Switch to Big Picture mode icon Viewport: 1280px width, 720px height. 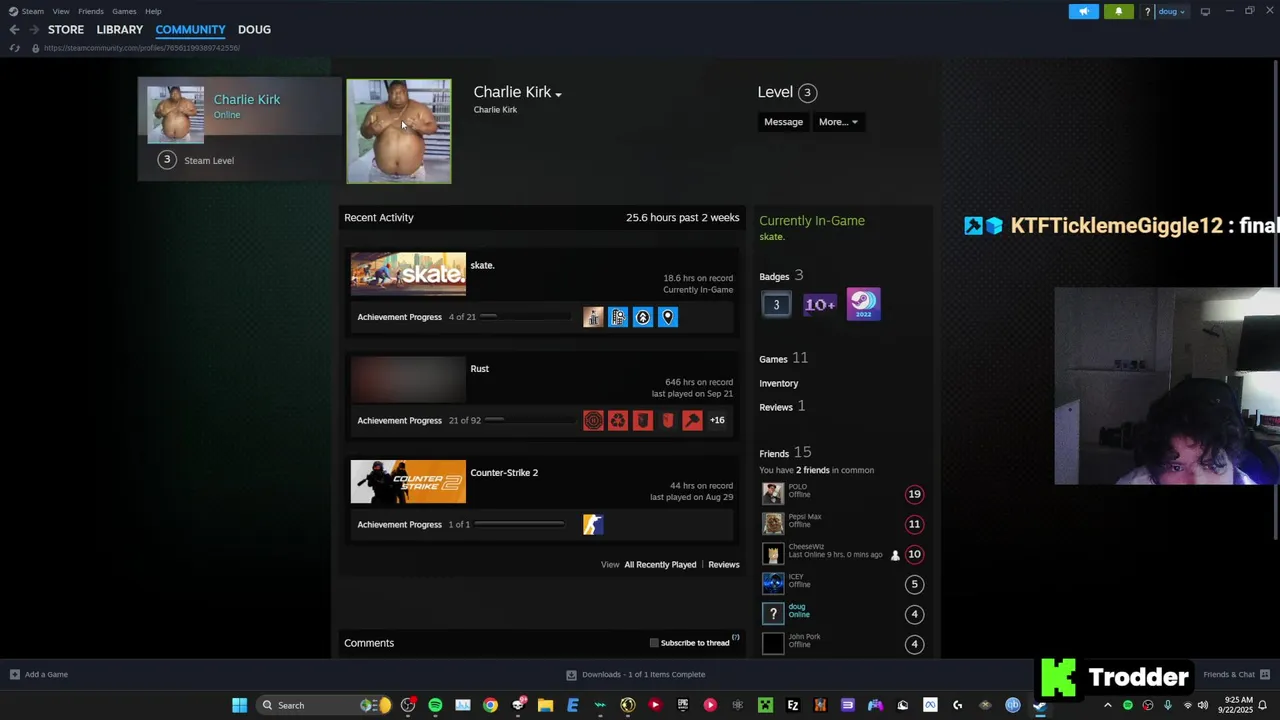click(1205, 11)
